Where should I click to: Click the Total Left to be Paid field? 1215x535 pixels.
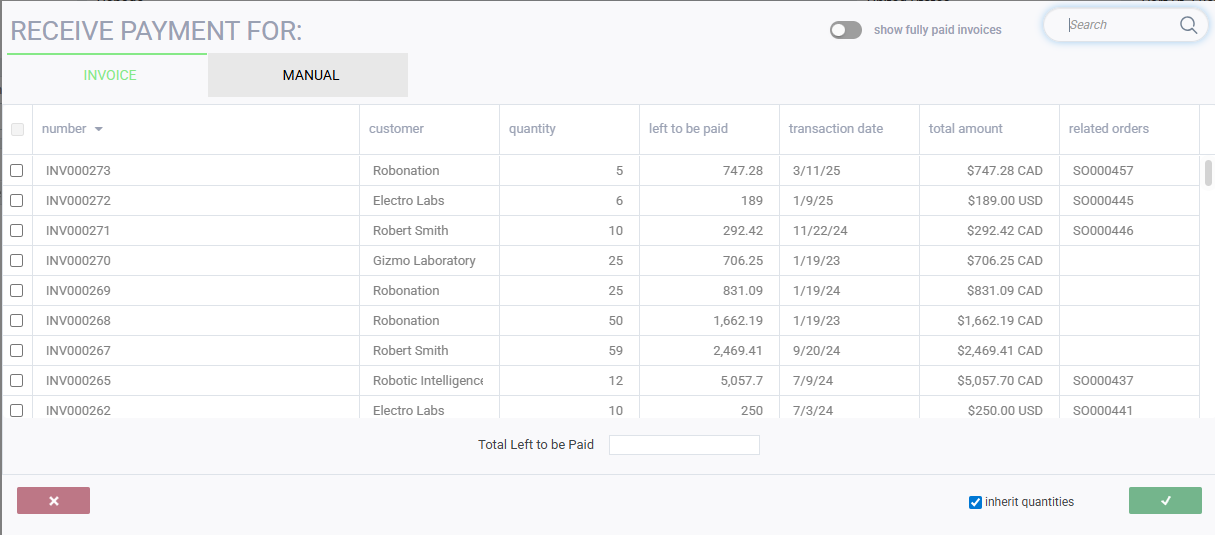point(684,445)
